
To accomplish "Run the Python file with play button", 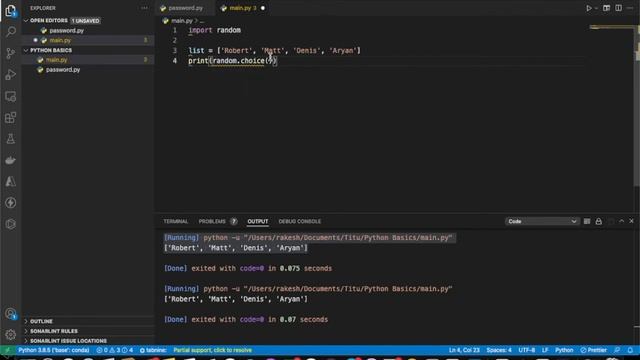I will coord(589,8).
